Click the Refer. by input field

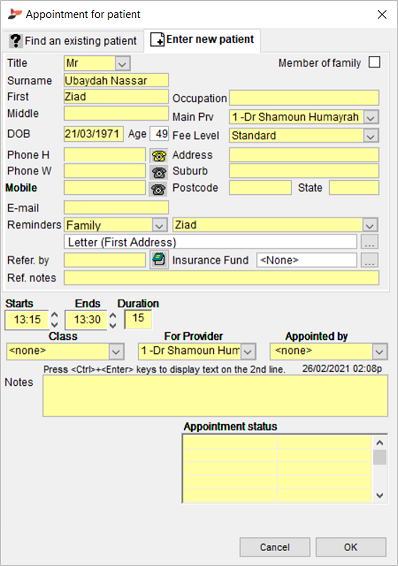[105, 260]
